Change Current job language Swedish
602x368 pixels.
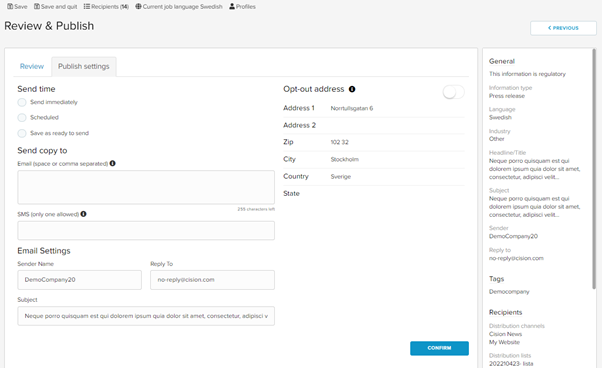click(x=179, y=7)
